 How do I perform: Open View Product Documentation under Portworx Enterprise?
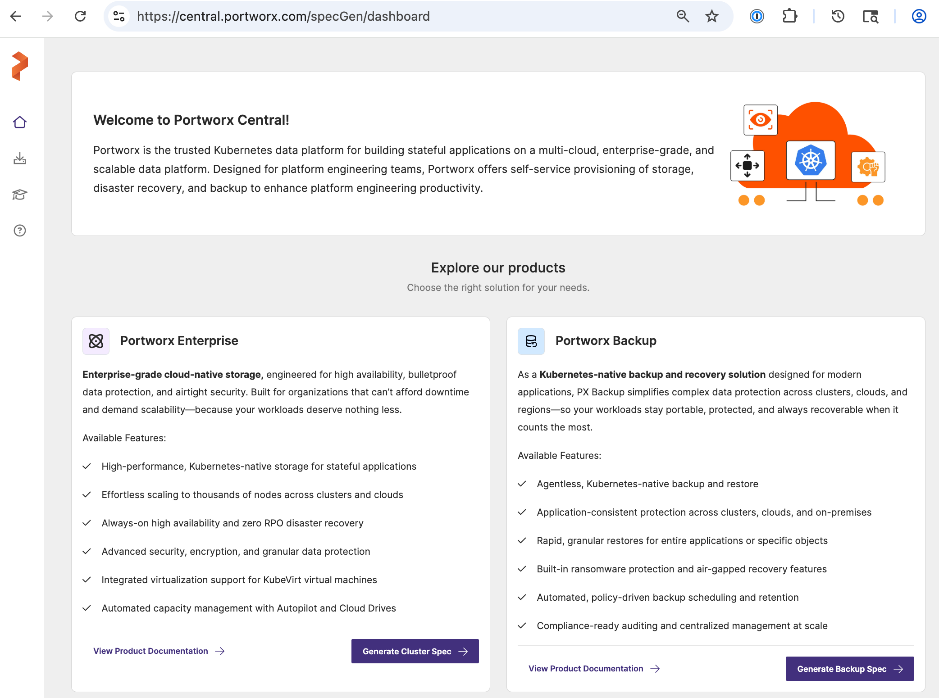(152, 650)
